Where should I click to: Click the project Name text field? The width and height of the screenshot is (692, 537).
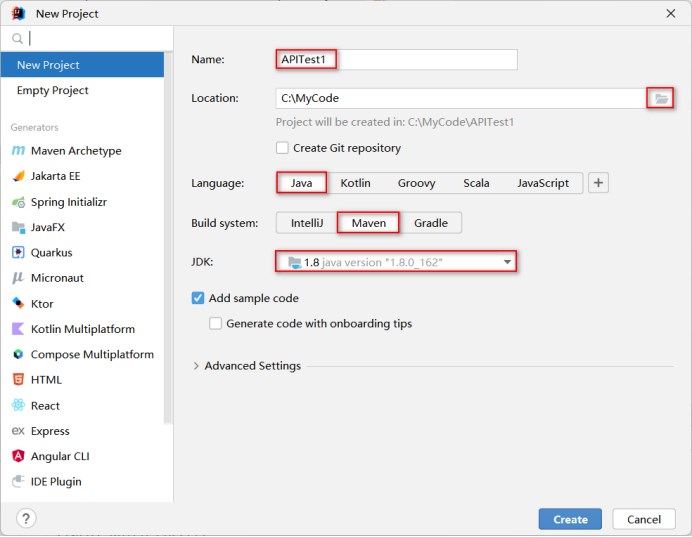click(x=397, y=60)
